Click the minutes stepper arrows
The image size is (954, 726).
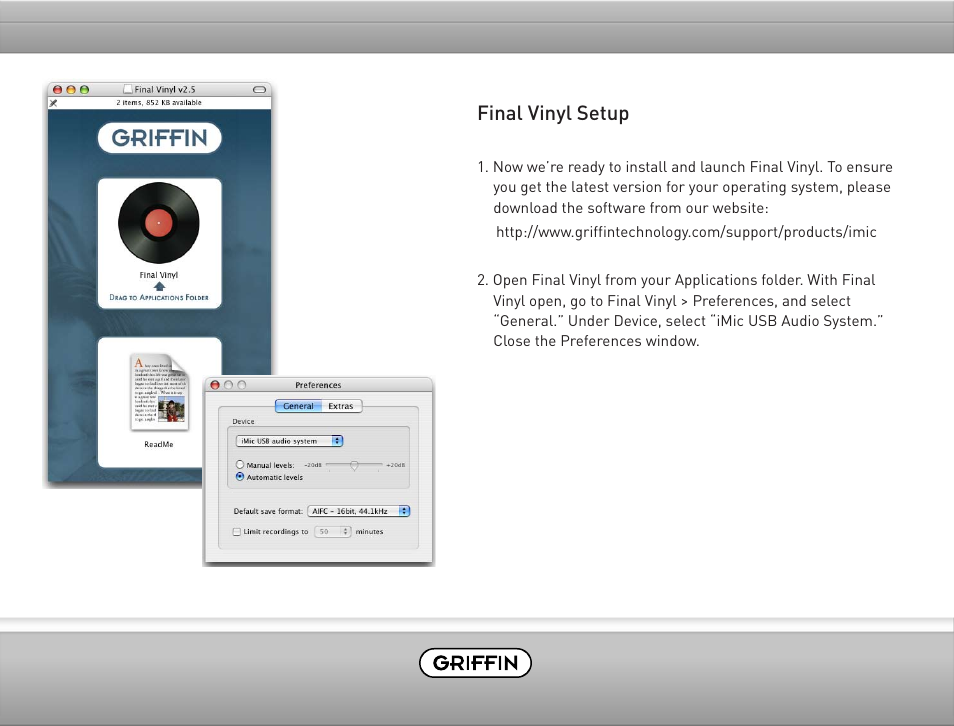346,532
